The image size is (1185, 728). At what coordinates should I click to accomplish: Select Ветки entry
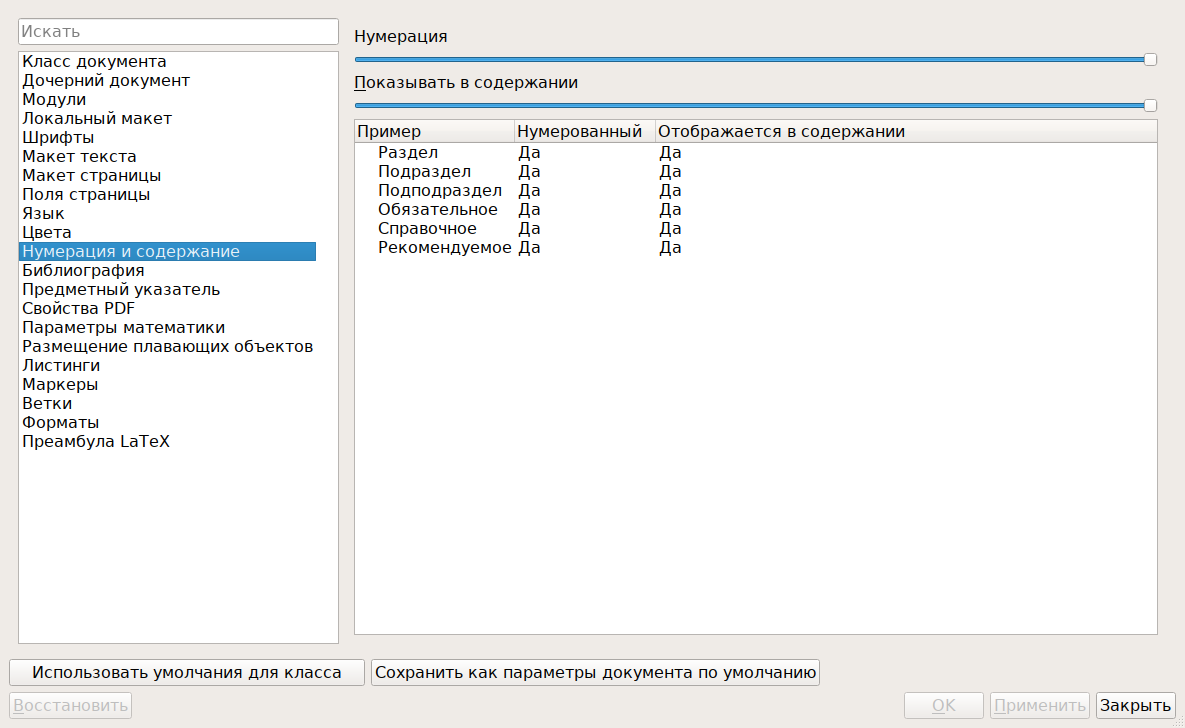tap(167, 403)
